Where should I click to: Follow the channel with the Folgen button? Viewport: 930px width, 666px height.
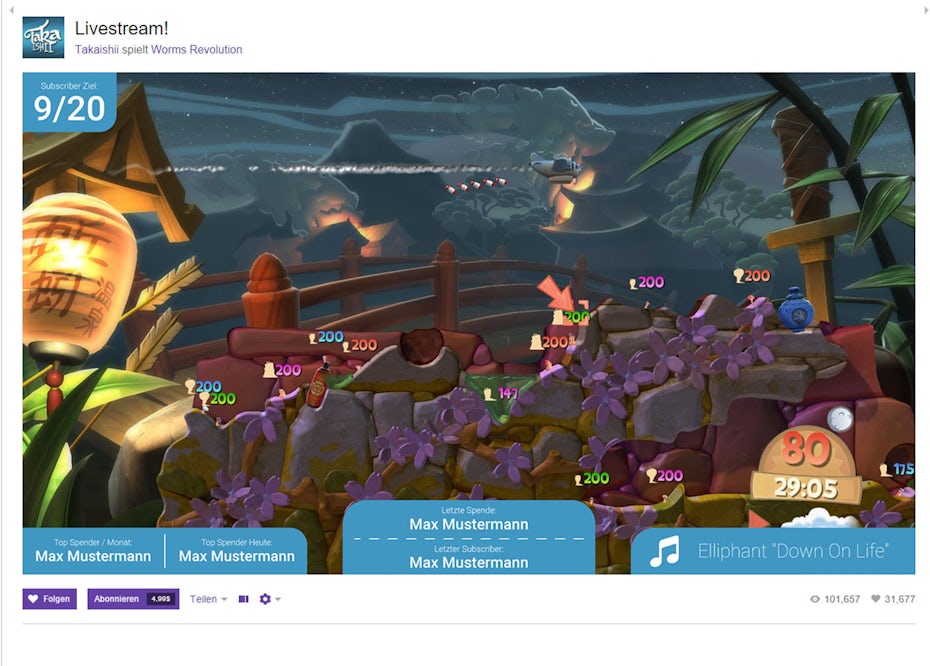coord(50,599)
